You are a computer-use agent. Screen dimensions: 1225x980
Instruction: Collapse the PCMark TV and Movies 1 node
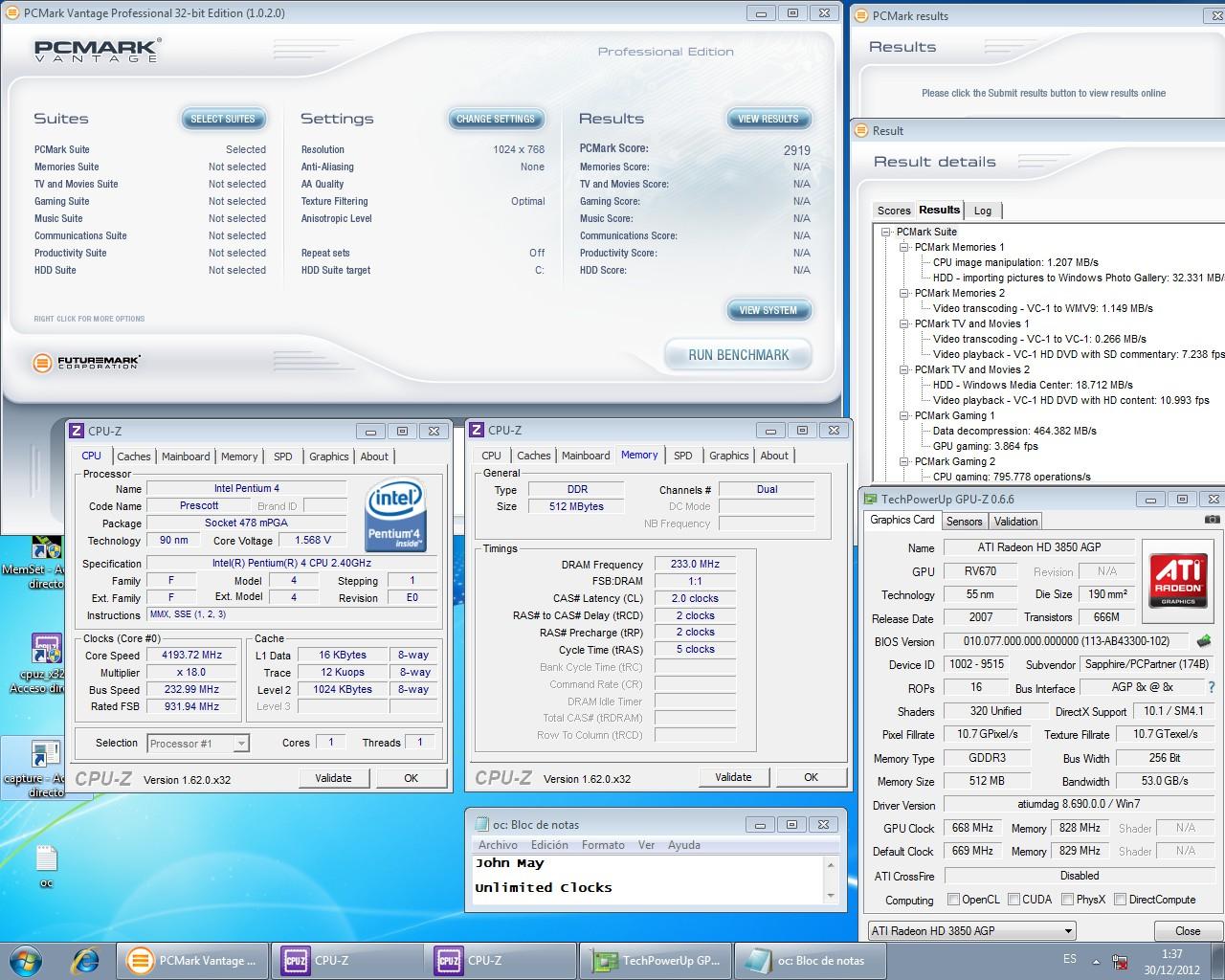coord(903,323)
